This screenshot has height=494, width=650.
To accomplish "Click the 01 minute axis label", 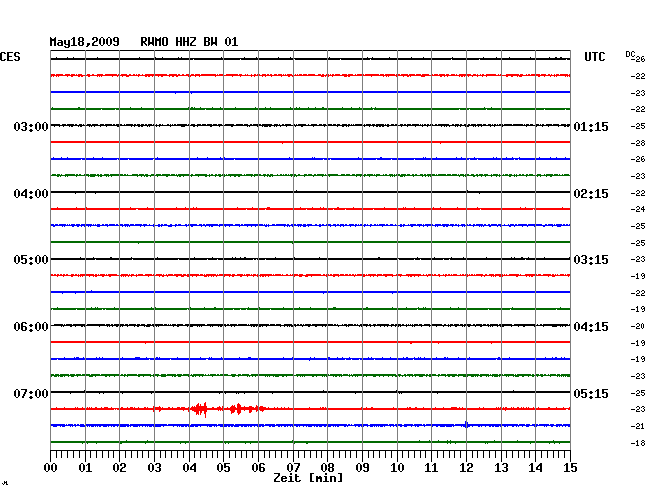I will click(x=85, y=467).
